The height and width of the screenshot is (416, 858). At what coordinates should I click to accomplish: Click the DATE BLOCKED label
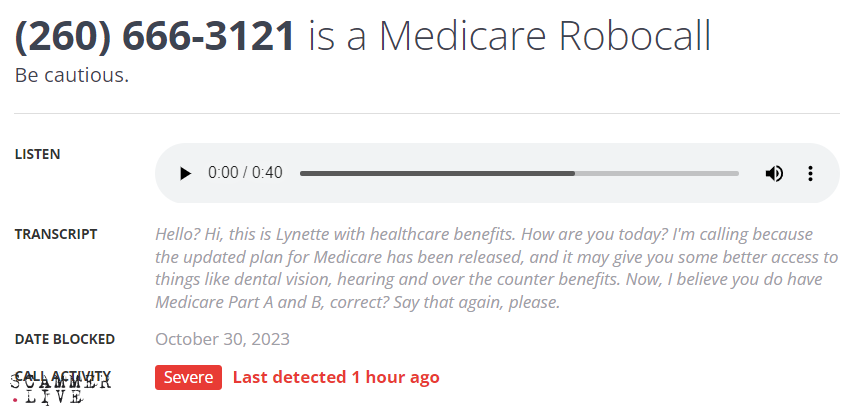65,339
